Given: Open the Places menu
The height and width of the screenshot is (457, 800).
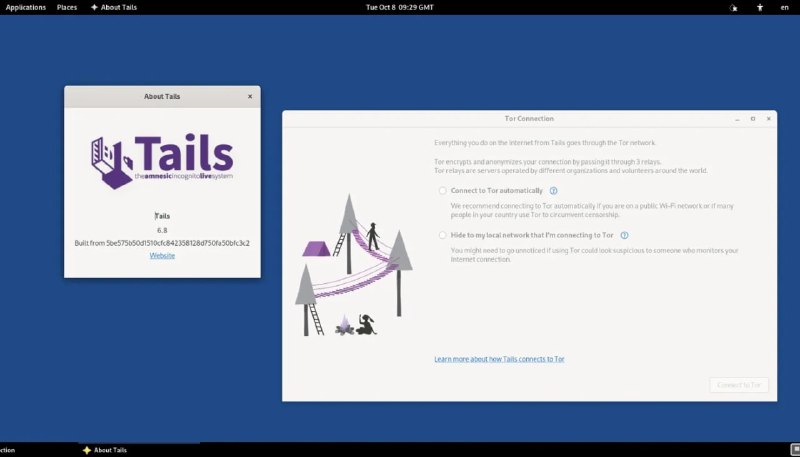Looking at the screenshot, I should [x=67, y=7].
